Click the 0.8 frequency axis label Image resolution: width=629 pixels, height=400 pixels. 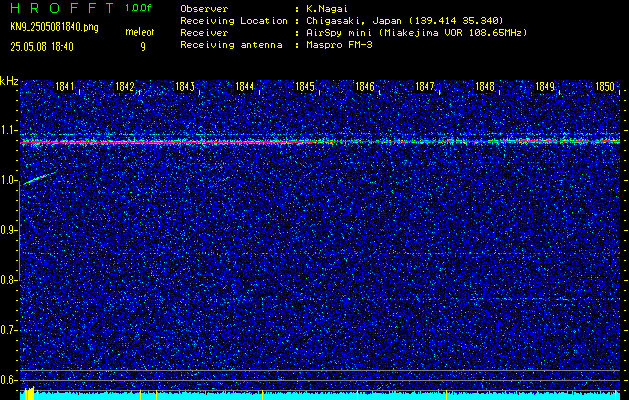(x=9, y=280)
